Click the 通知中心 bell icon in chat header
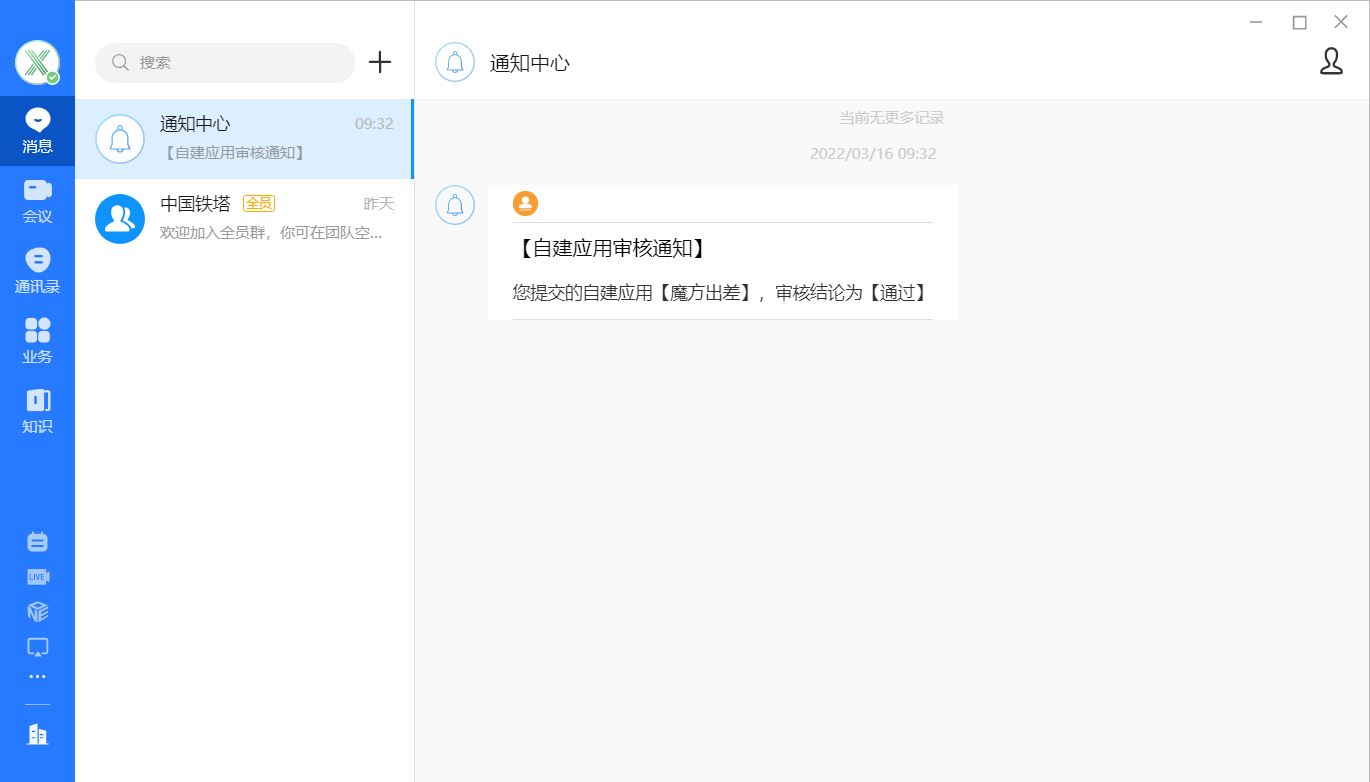The width and height of the screenshot is (1370, 782). coord(455,62)
